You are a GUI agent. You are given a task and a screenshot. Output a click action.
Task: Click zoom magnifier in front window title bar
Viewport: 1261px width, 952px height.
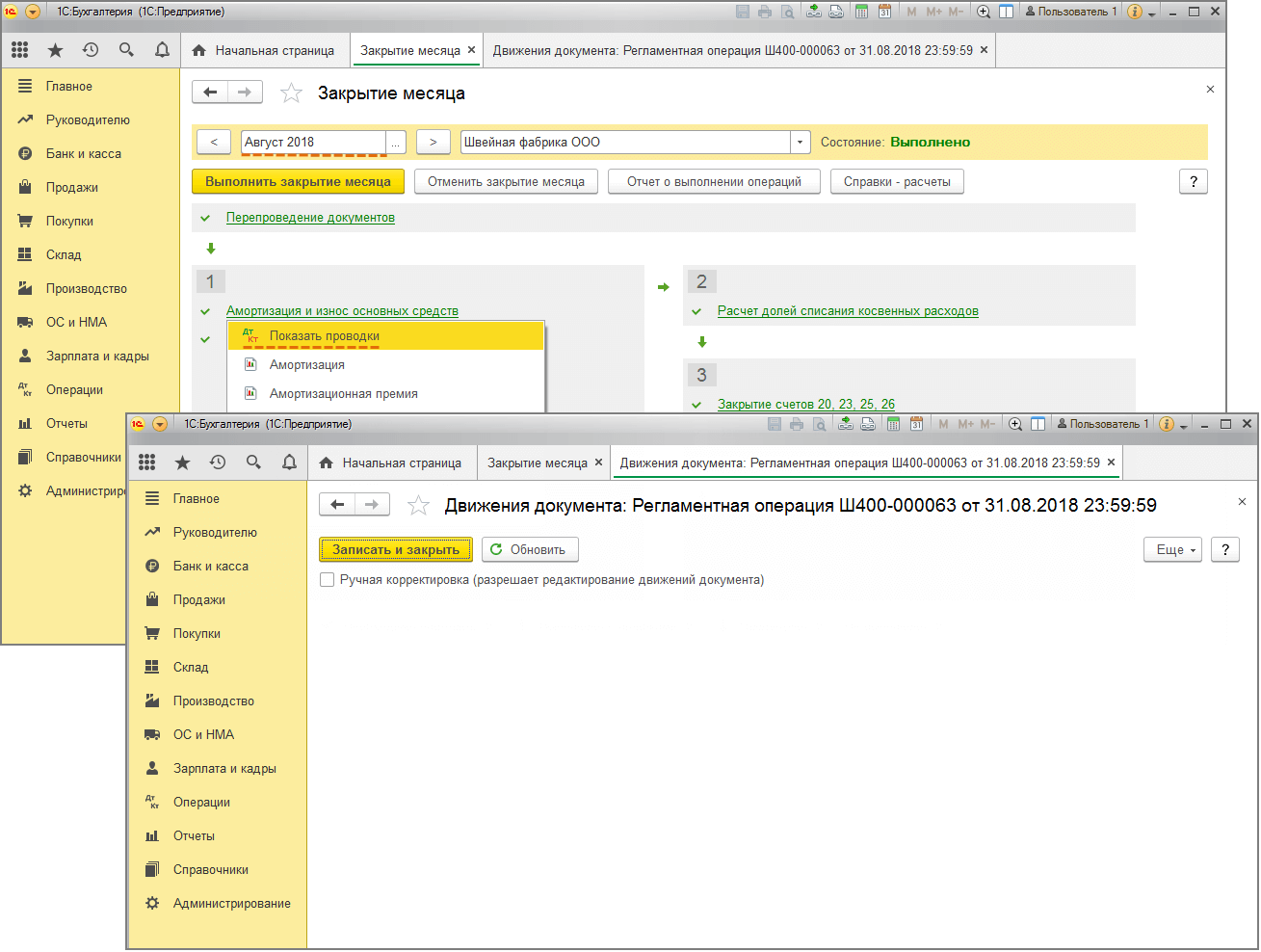(1015, 424)
